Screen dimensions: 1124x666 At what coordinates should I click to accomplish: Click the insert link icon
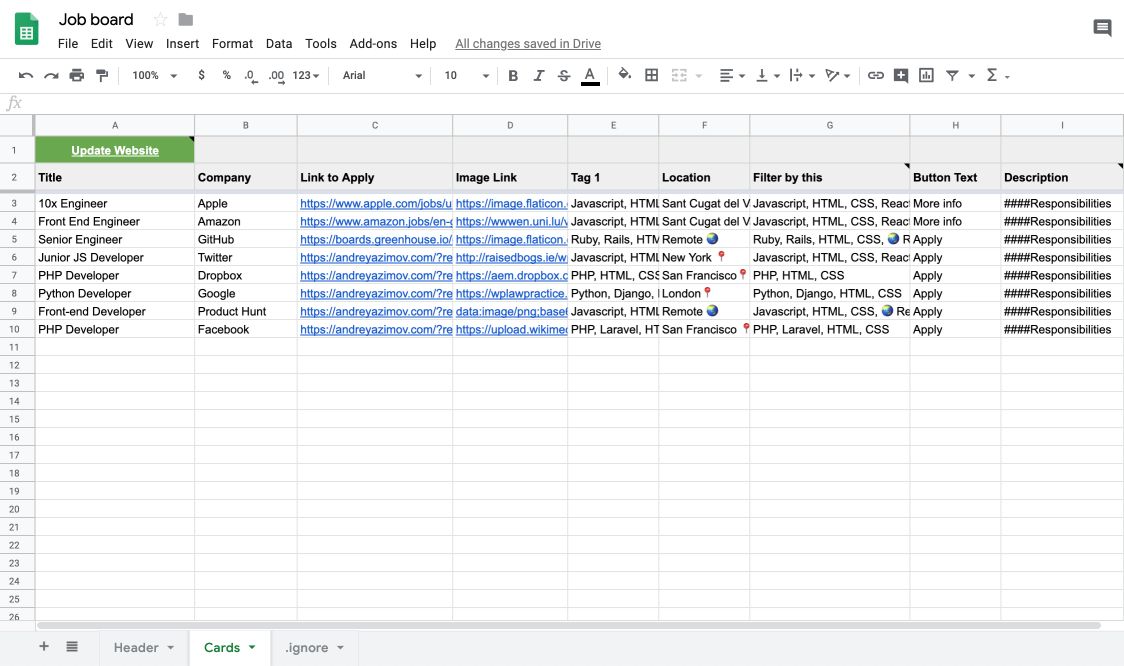(x=875, y=76)
